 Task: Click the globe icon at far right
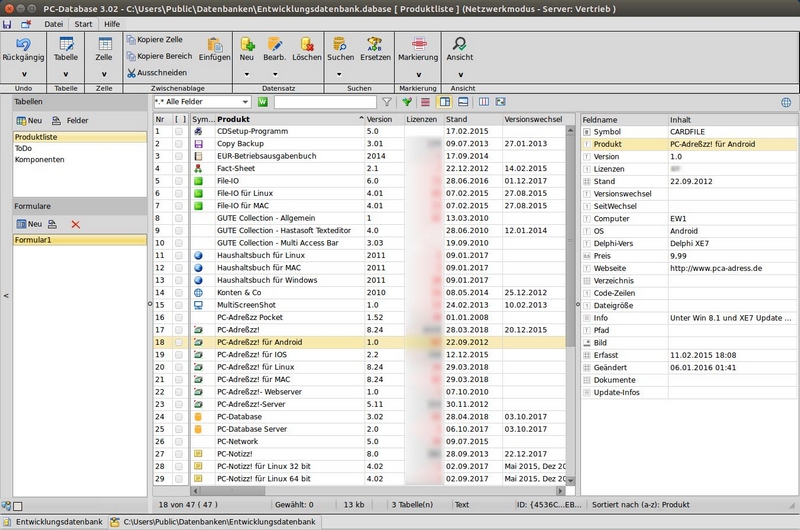tap(786, 103)
